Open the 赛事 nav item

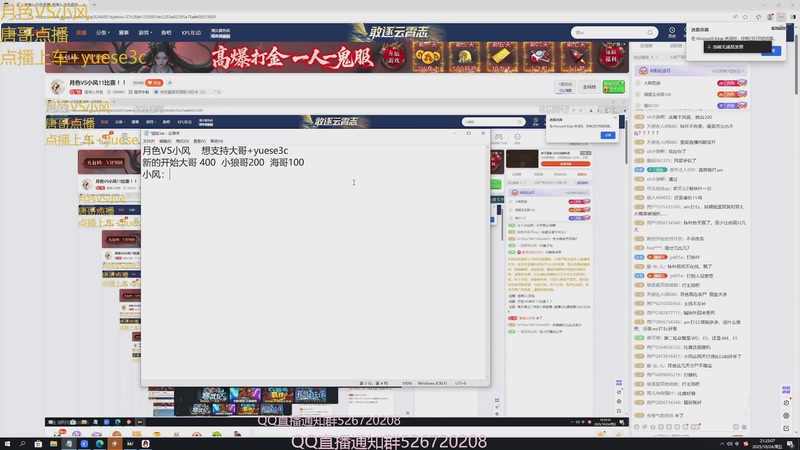coord(123,33)
